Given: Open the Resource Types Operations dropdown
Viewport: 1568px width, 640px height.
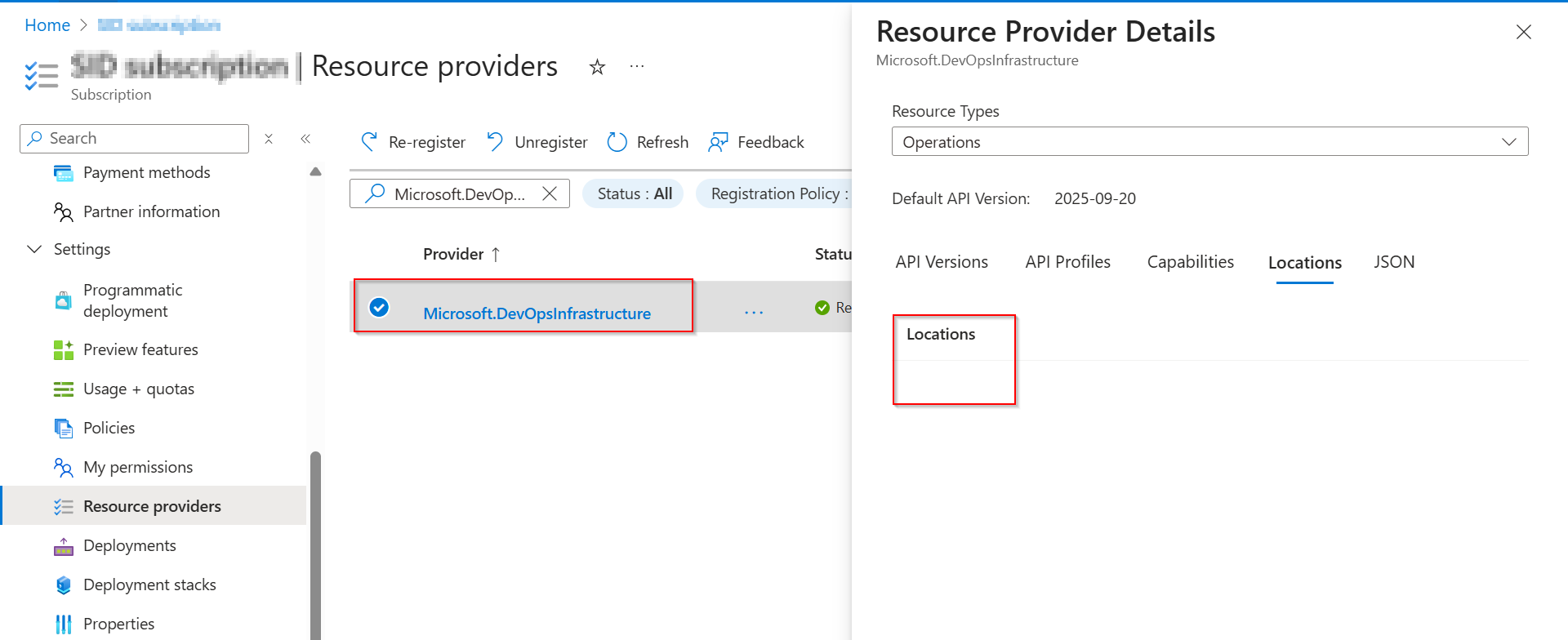Looking at the screenshot, I should click(1209, 141).
